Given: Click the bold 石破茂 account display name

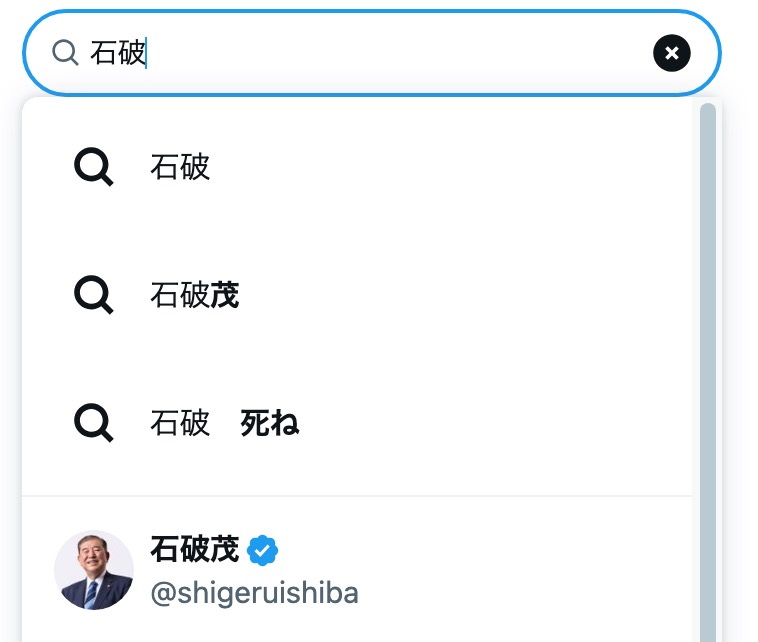Looking at the screenshot, I should pyautogui.click(x=194, y=549).
